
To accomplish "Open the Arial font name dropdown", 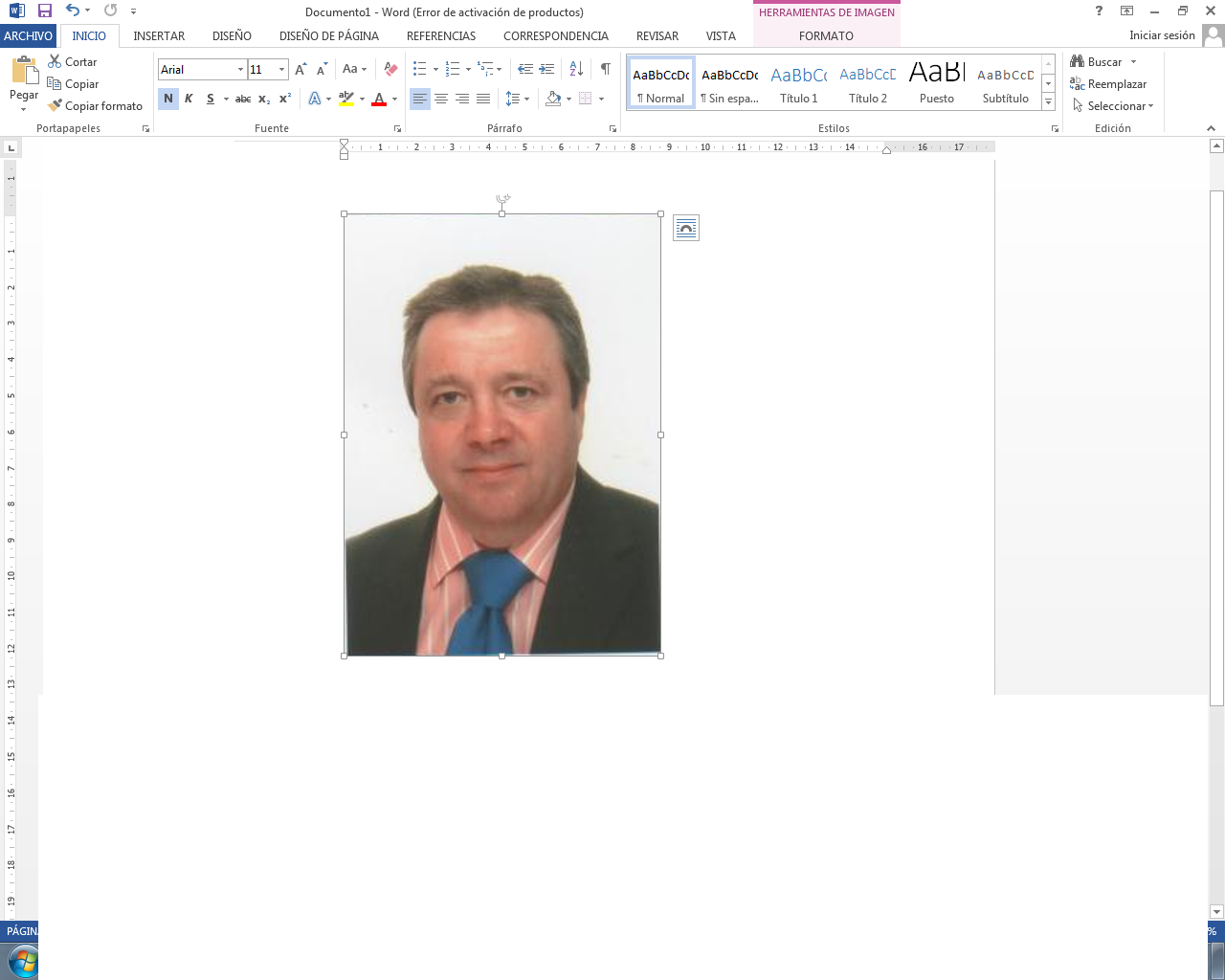I will (x=240, y=70).
